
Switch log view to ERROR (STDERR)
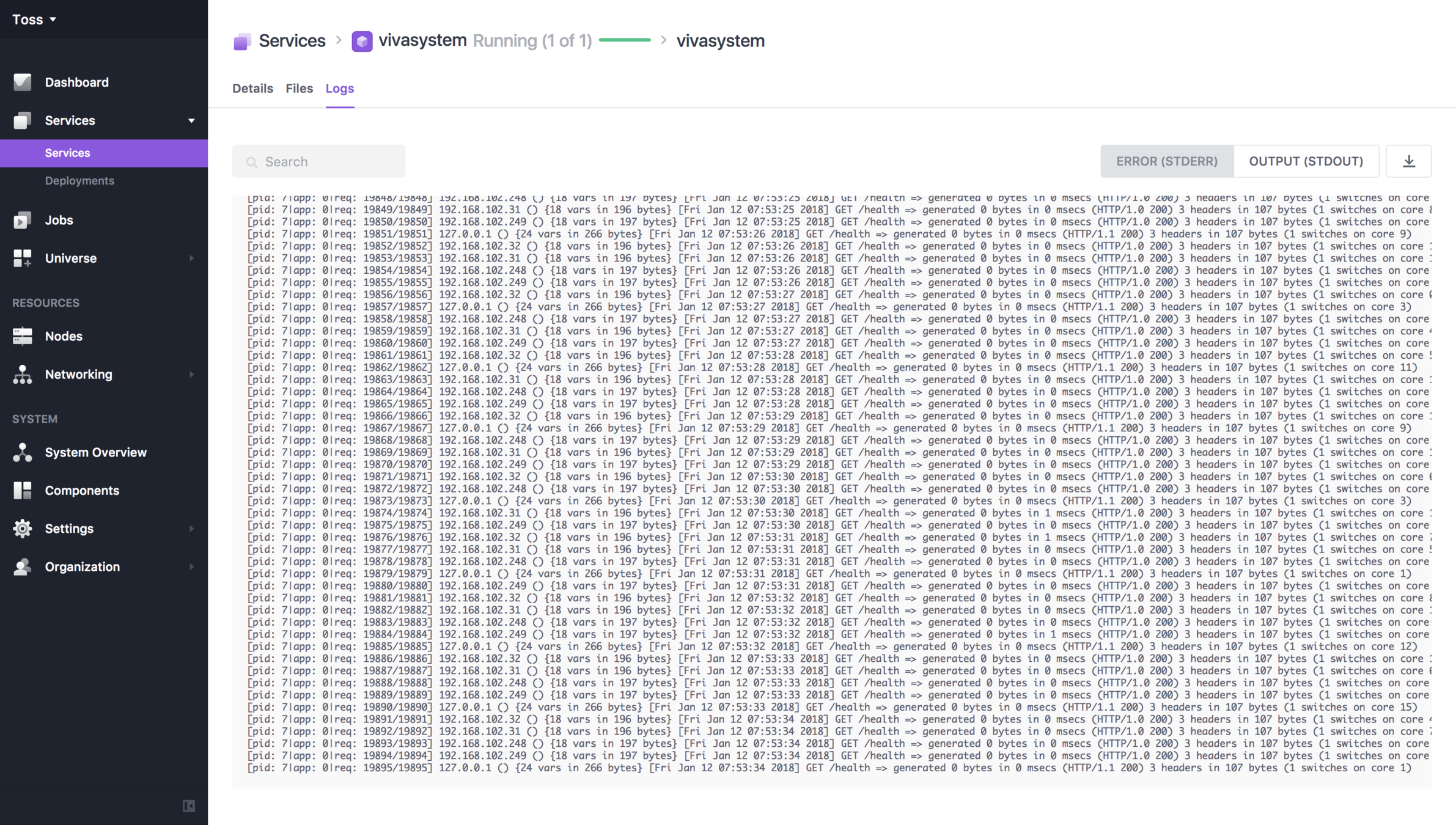click(1166, 161)
